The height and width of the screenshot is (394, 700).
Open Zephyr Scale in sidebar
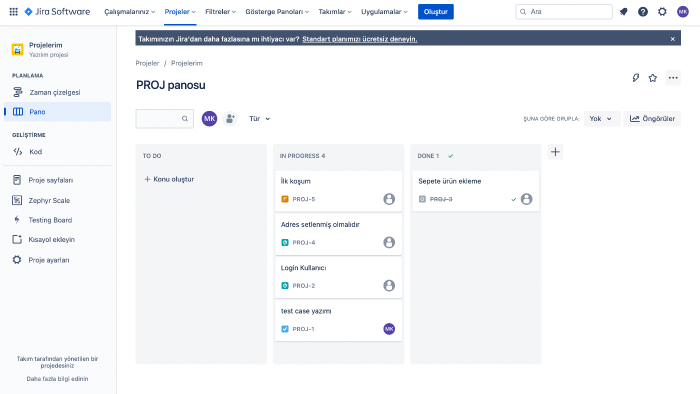[58, 200]
